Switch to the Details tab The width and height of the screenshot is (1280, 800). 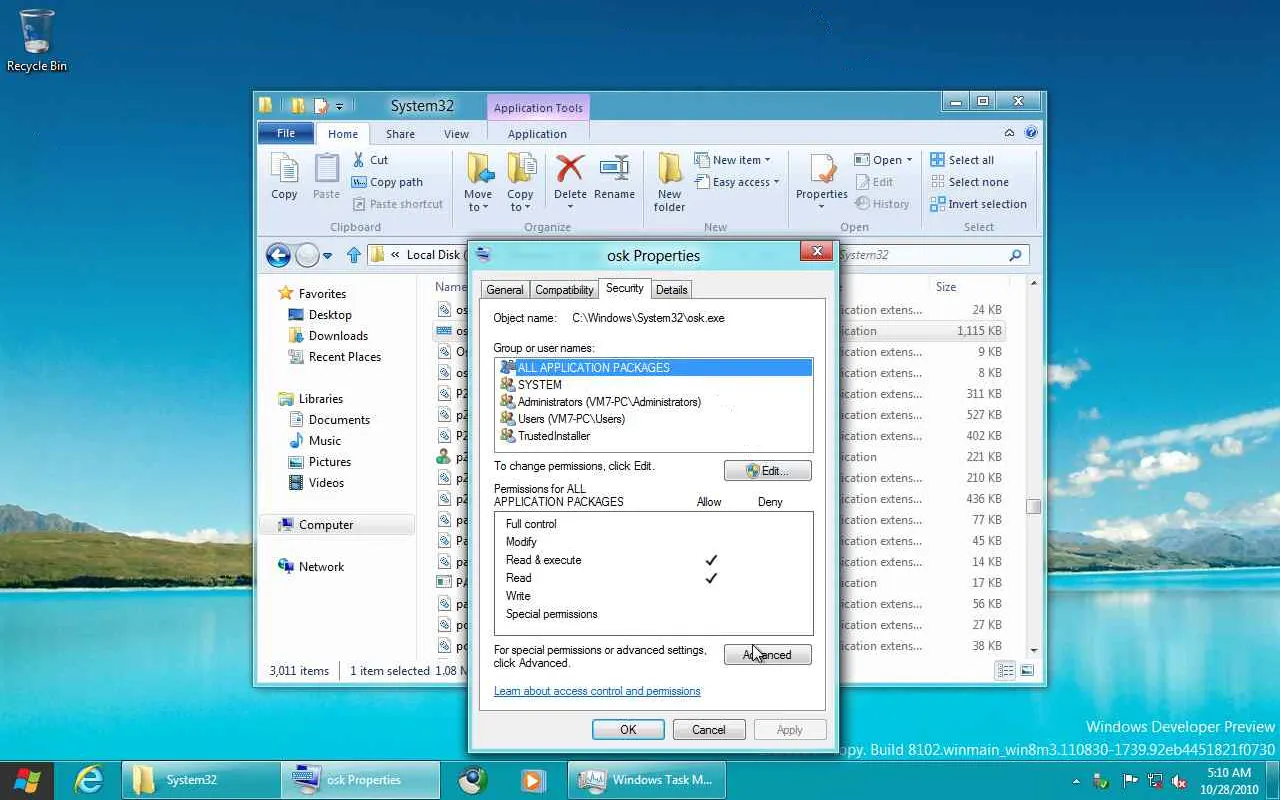(671, 290)
